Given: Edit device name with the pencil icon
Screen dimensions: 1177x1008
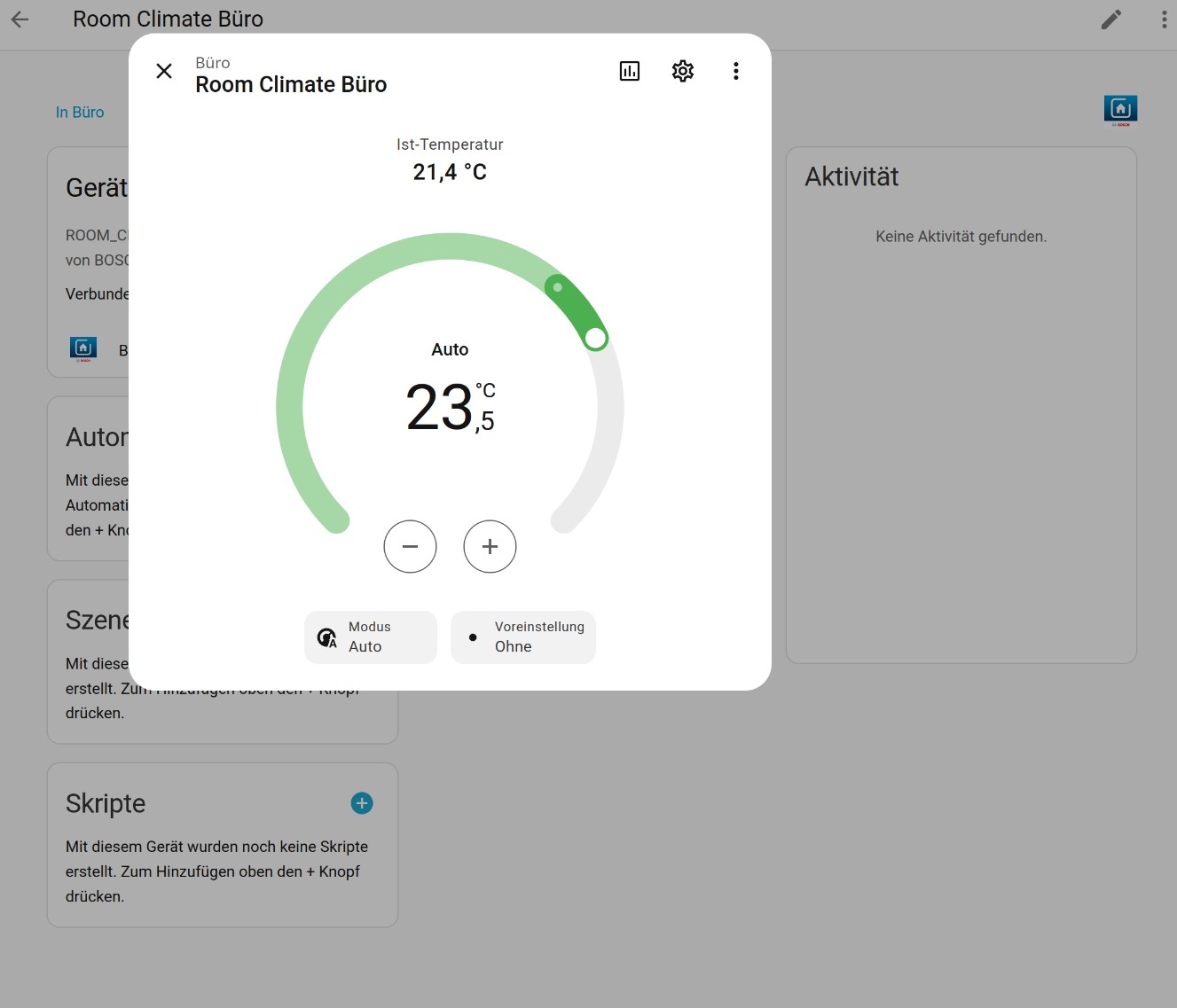Looking at the screenshot, I should [1111, 20].
